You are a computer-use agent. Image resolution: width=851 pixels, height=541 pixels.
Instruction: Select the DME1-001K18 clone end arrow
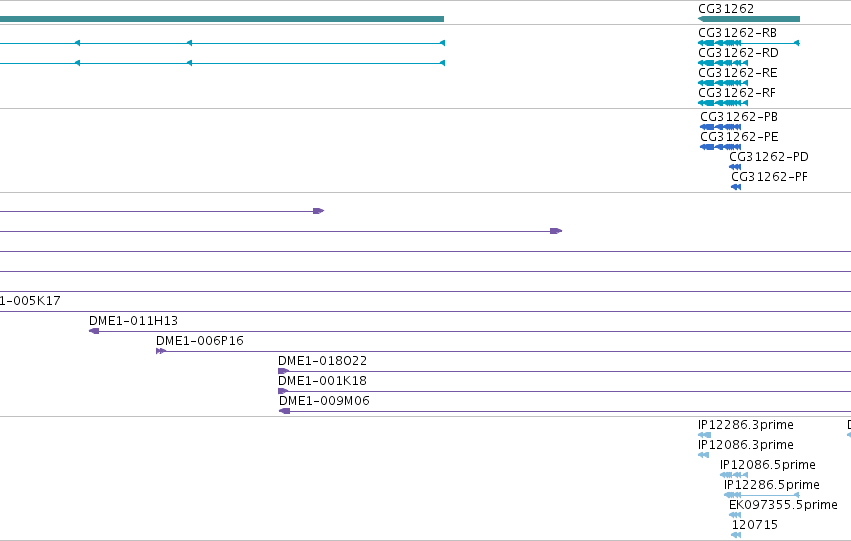(x=283, y=391)
